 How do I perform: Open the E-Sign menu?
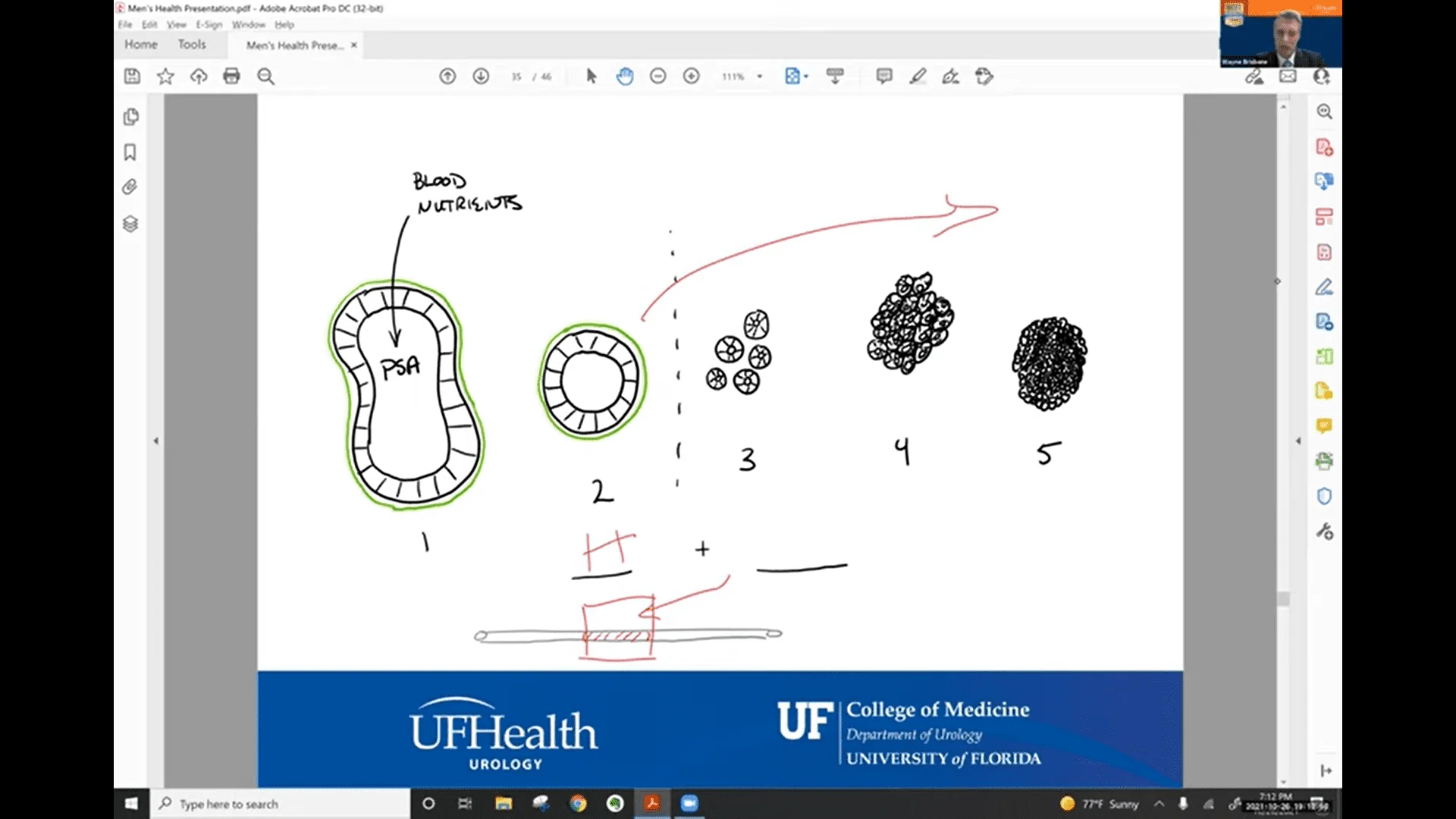[209, 24]
